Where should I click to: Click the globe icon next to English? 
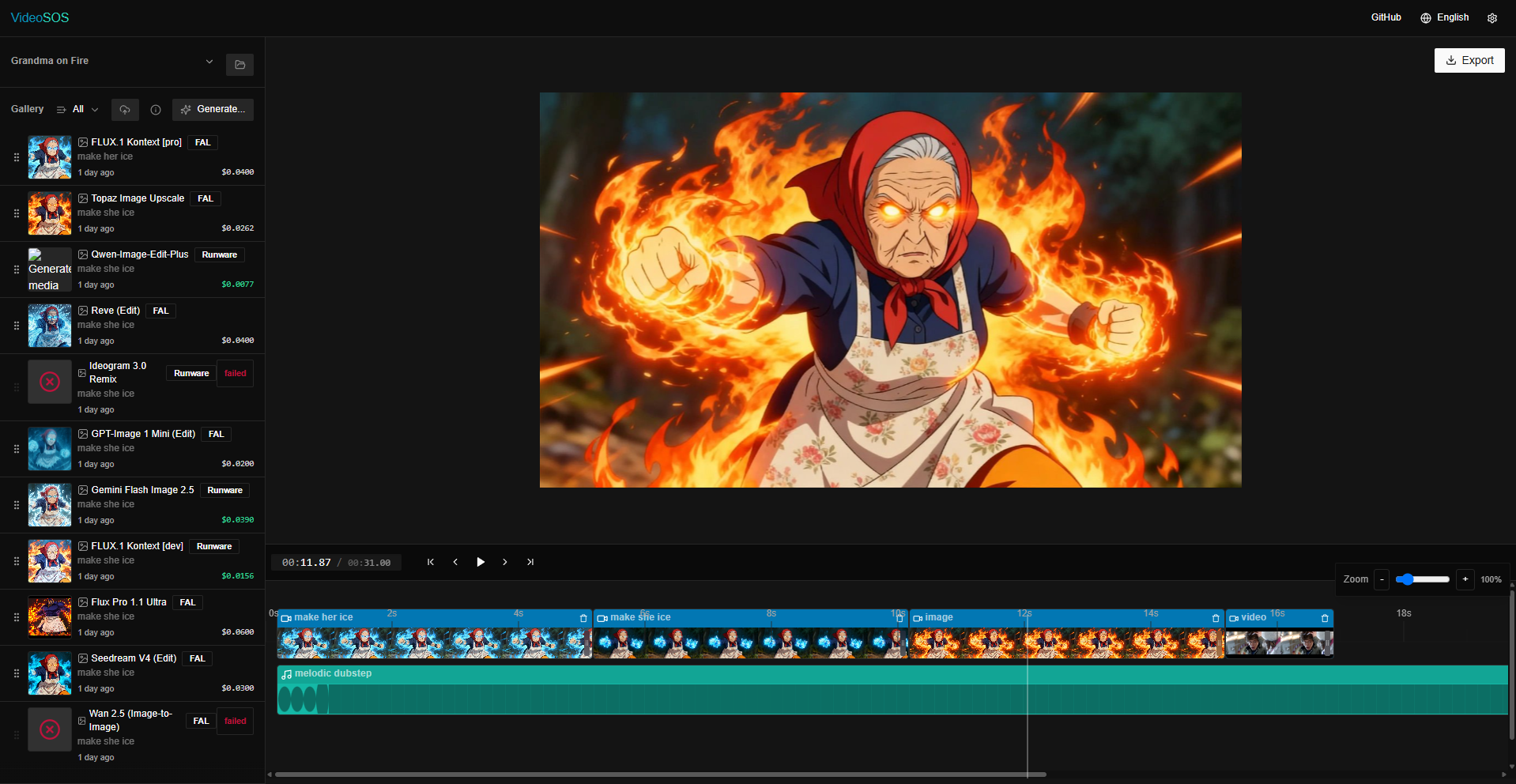[x=1425, y=17]
